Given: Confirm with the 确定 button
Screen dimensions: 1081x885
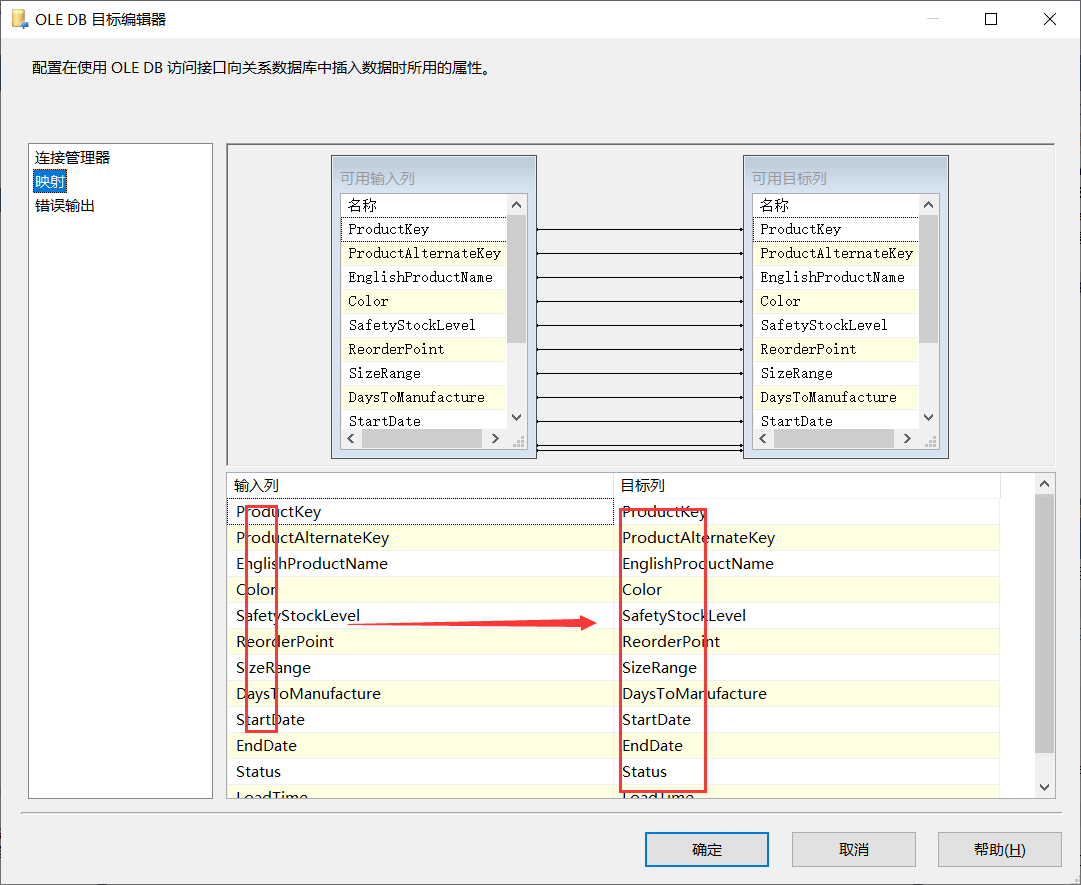Looking at the screenshot, I should (x=707, y=849).
